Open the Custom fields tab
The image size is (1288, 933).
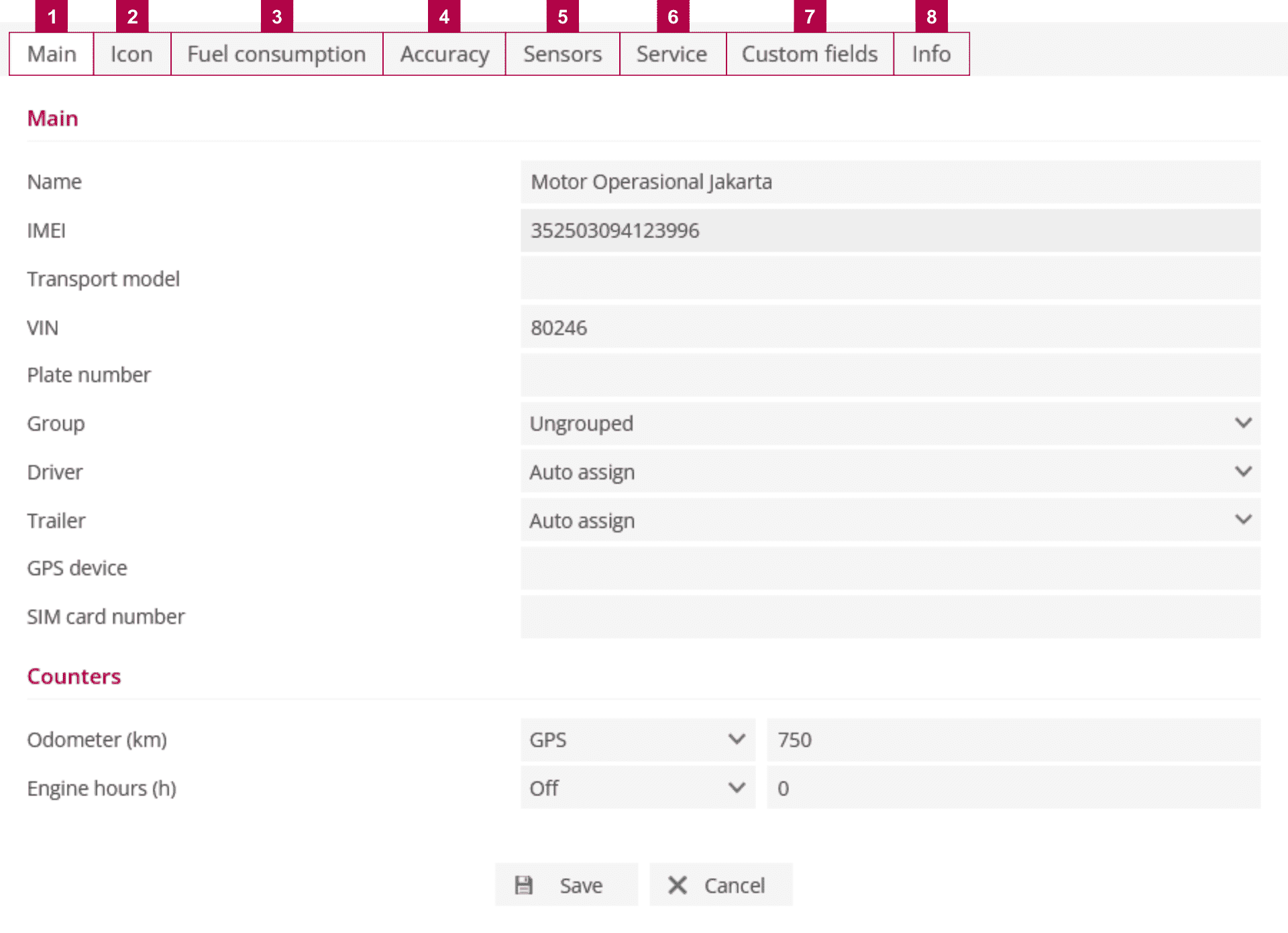[x=809, y=54]
